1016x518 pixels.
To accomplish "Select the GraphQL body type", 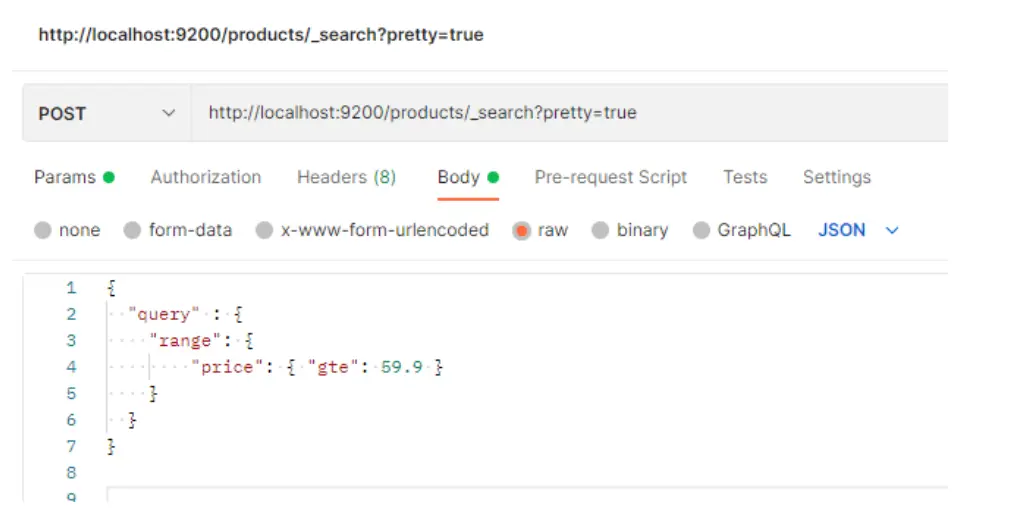I will [701, 230].
